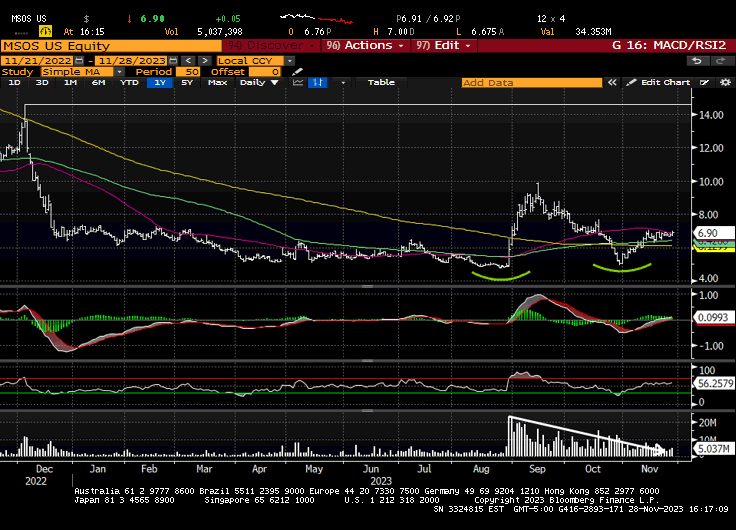Select the 1M range tab
This screenshot has height=530, width=736.
coord(70,83)
